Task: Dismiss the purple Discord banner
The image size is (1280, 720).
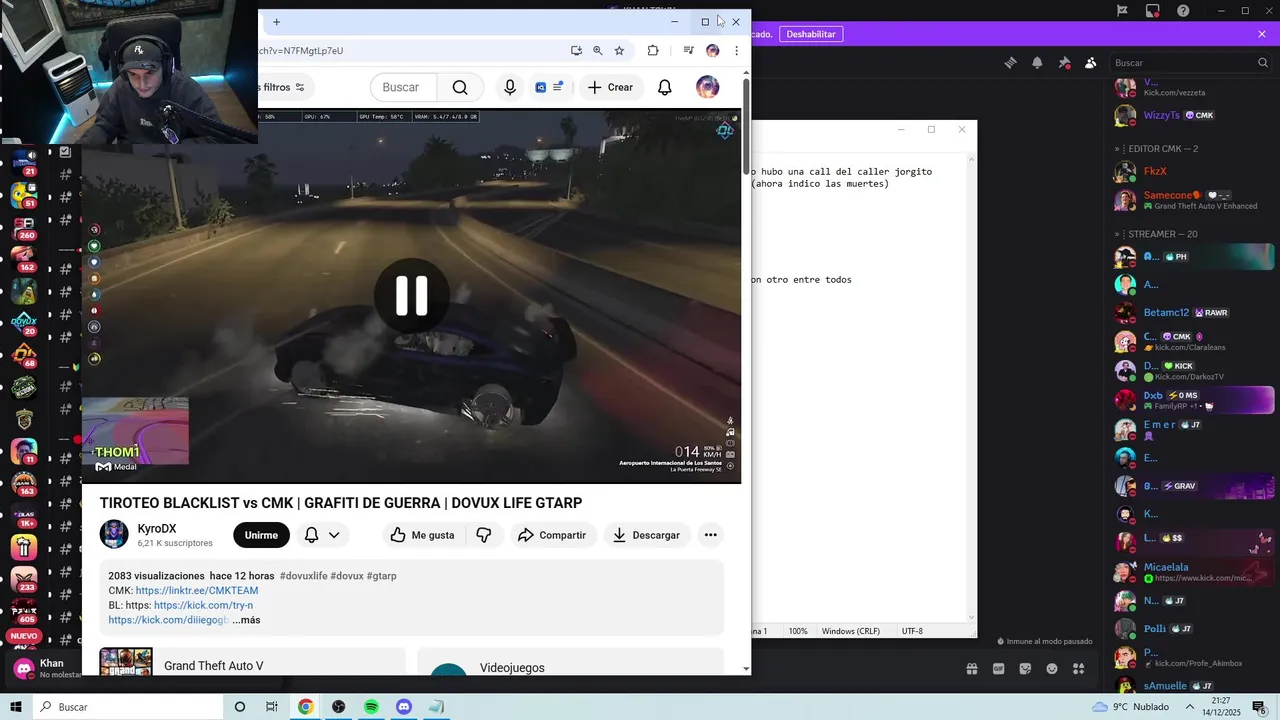Action: click(1262, 34)
